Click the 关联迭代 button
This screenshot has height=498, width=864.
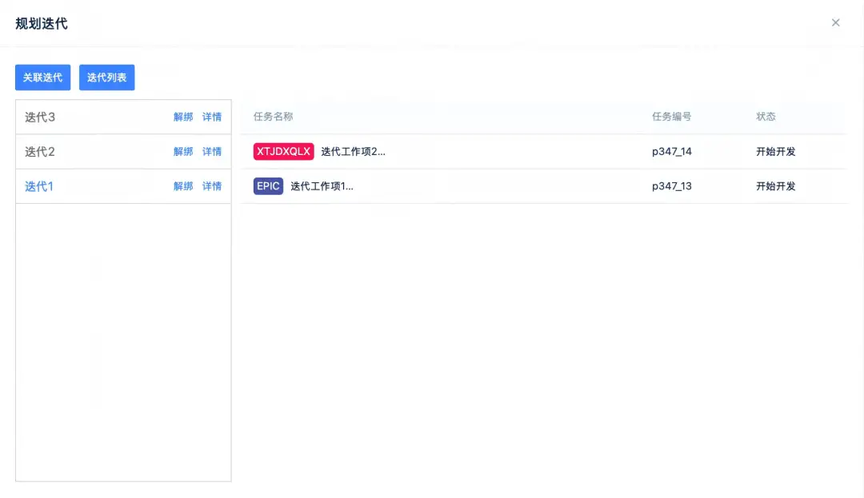click(x=42, y=77)
